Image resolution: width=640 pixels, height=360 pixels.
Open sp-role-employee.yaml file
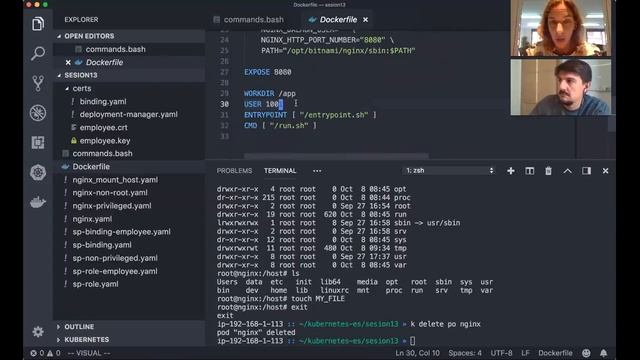tap(115, 271)
